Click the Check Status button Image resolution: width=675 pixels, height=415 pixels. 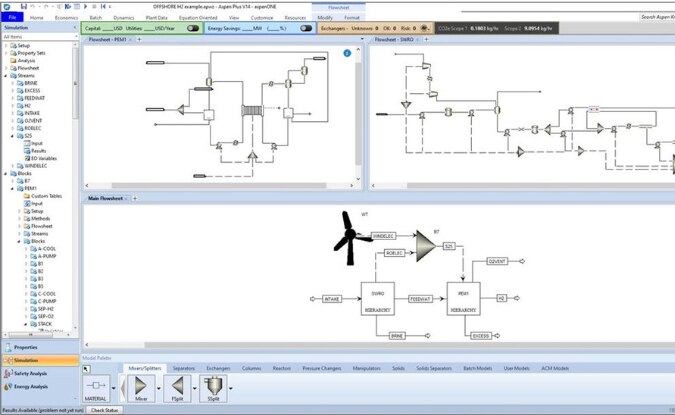tap(104, 410)
